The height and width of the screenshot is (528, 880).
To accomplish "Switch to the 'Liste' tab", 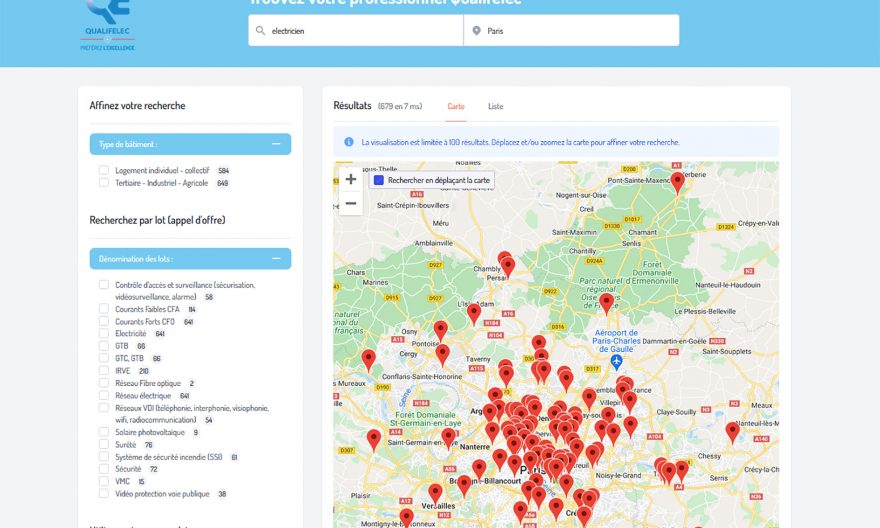I will coord(495,106).
